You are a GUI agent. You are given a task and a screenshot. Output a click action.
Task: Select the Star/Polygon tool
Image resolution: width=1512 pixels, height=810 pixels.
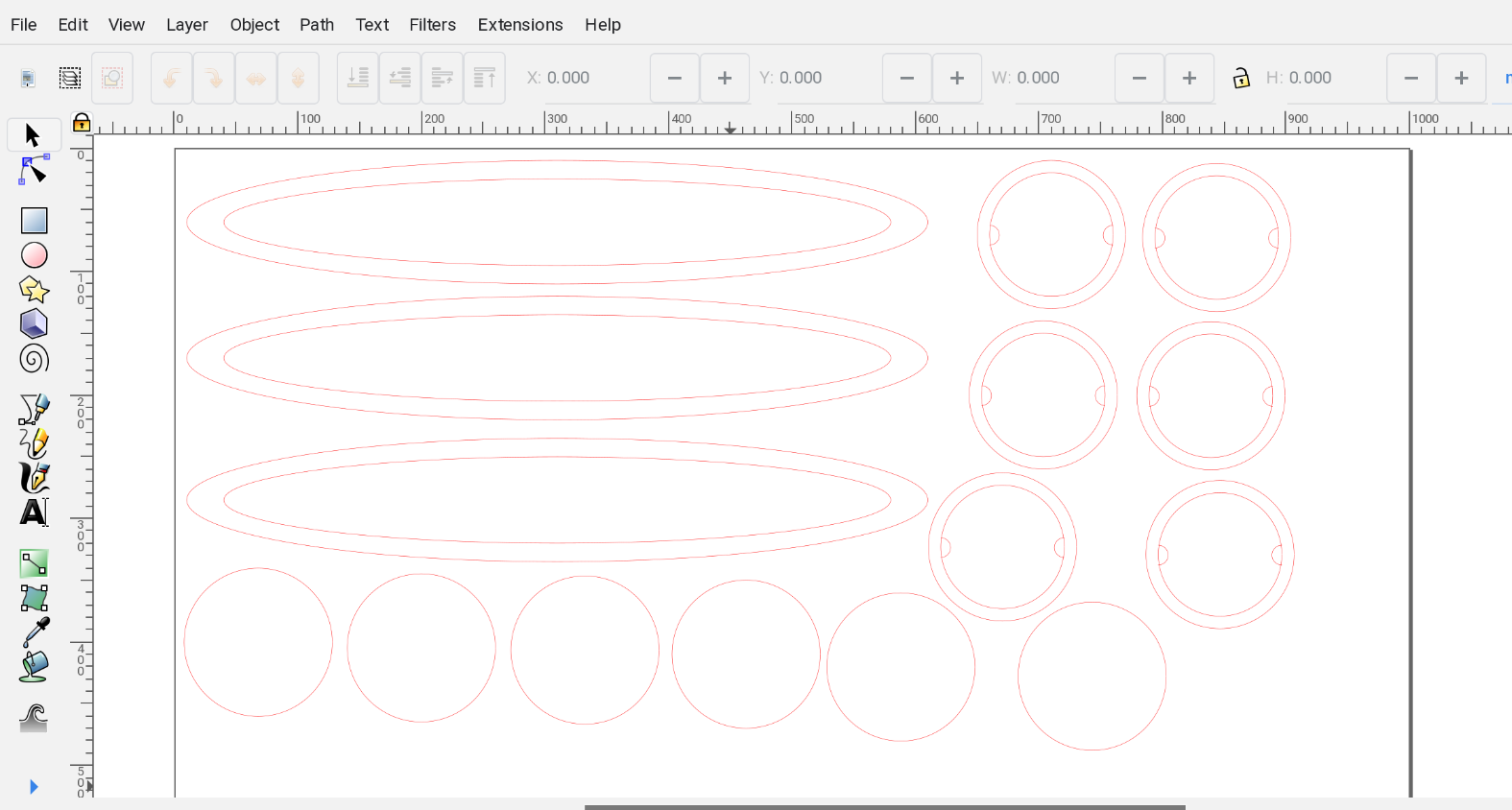(x=34, y=290)
